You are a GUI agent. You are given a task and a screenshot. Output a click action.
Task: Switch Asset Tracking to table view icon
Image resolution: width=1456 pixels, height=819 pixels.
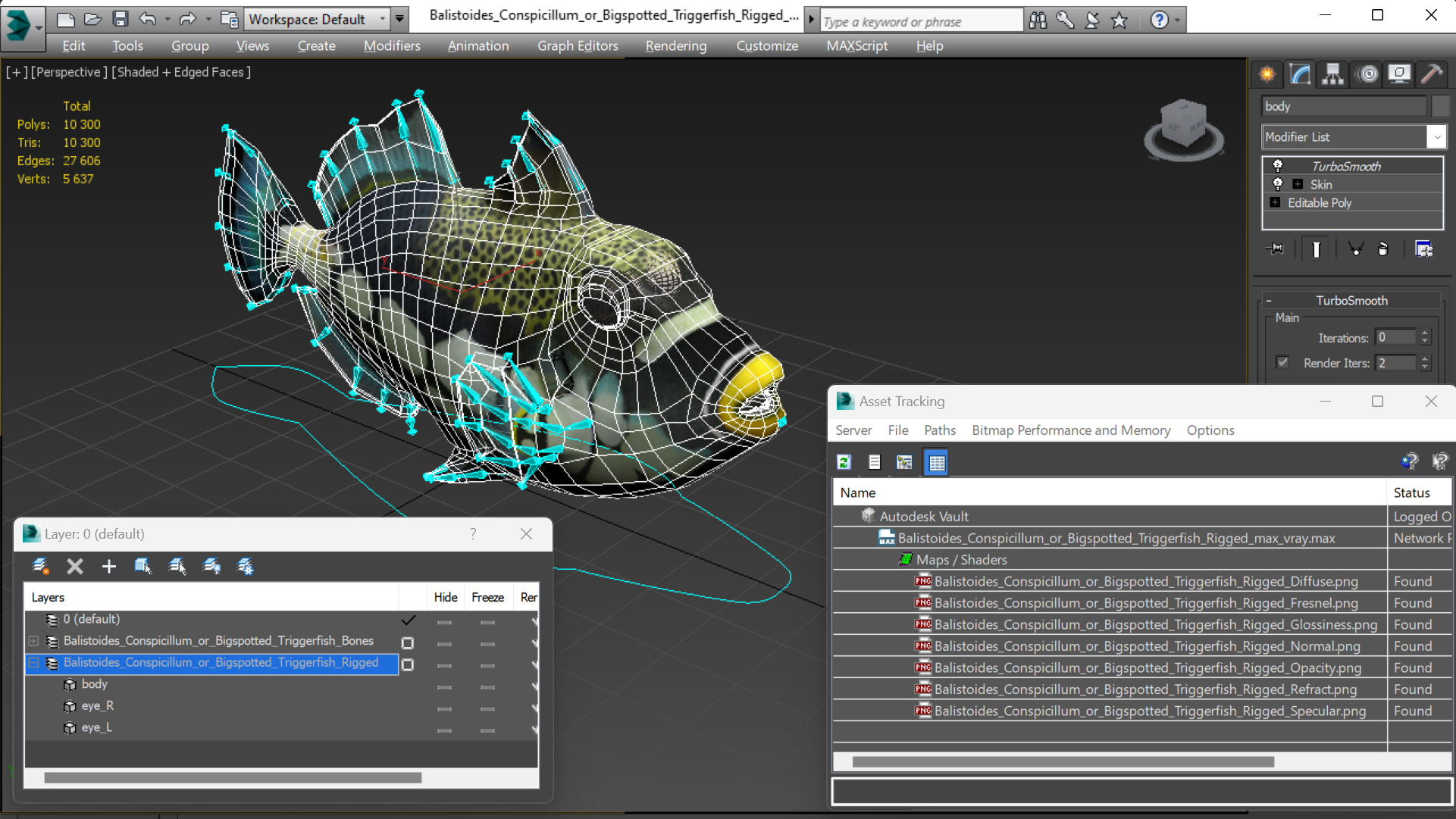click(937, 462)
